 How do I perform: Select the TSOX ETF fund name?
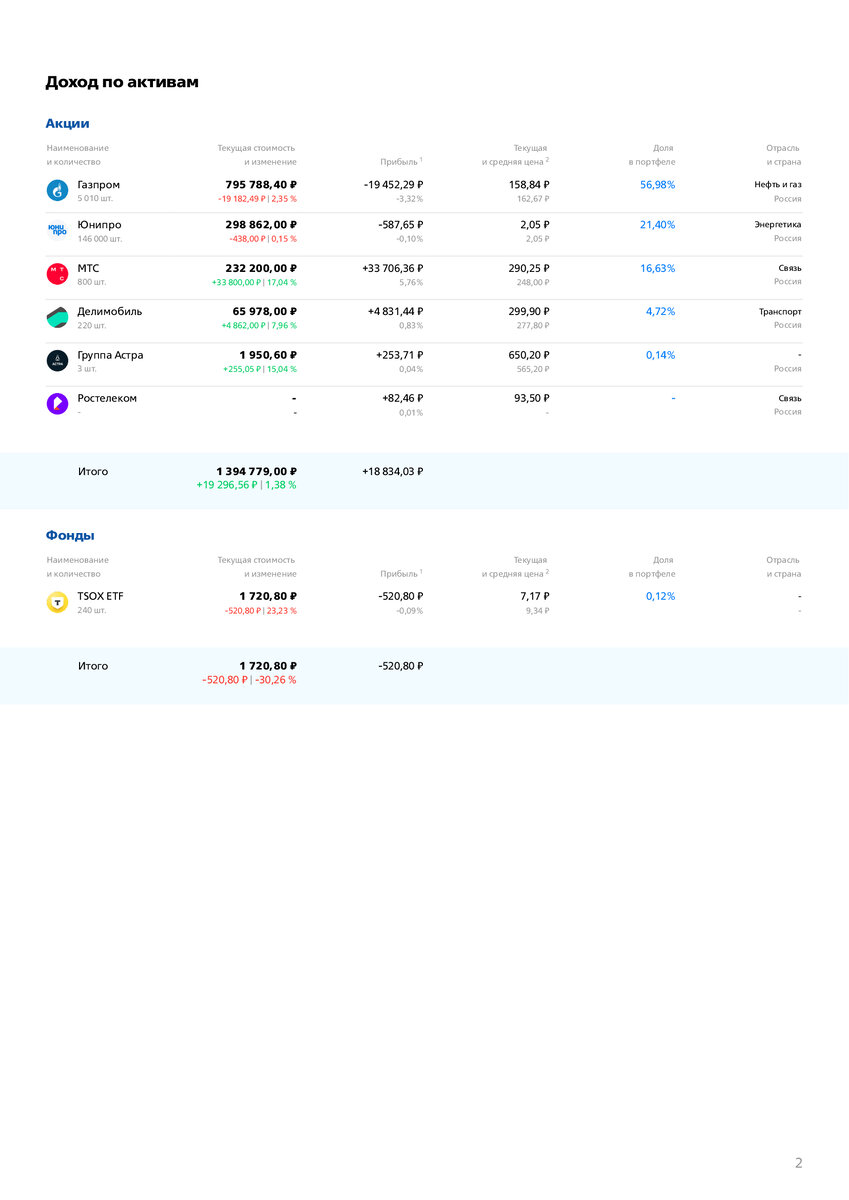100,596
